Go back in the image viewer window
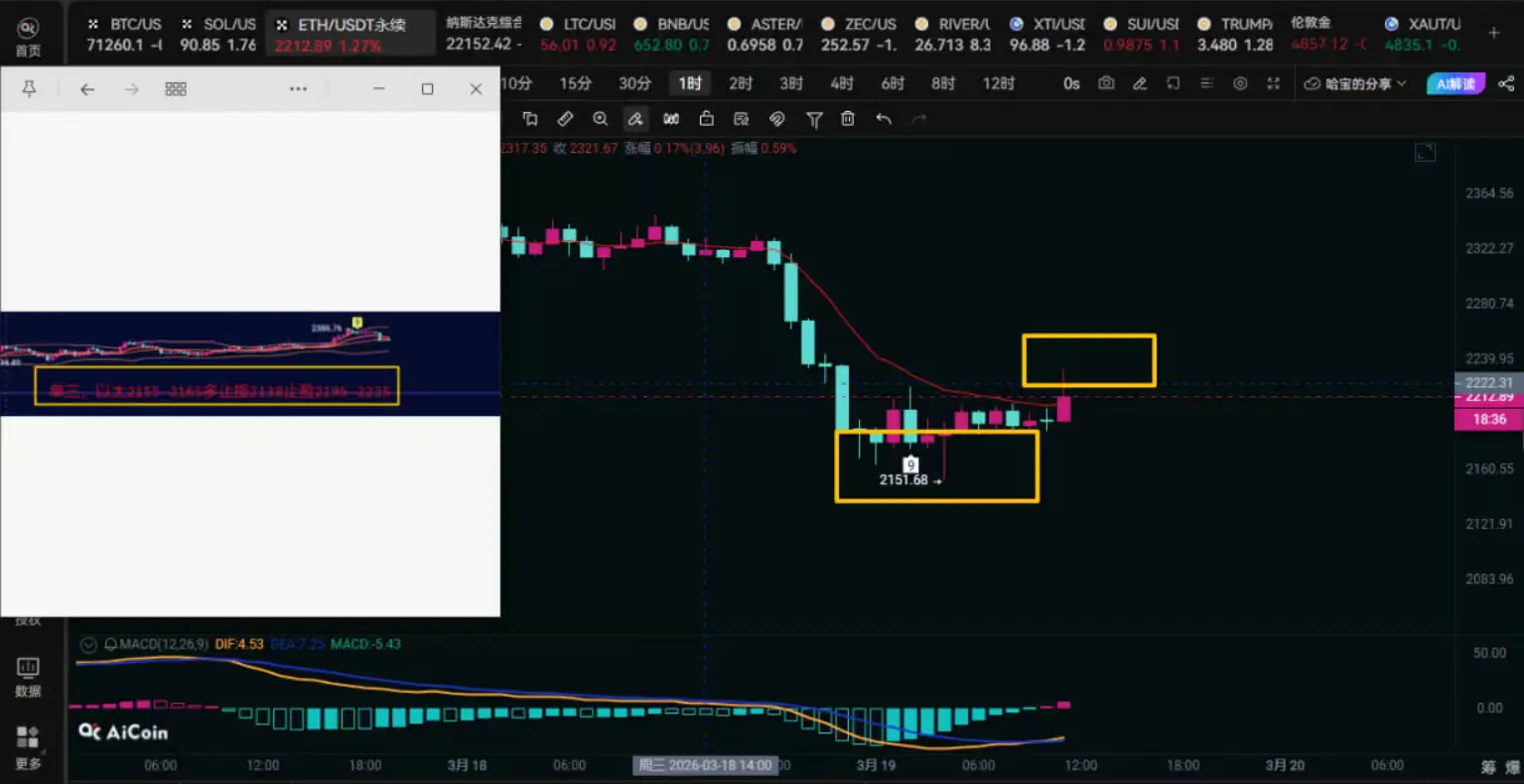The height and width of the screenshot is (784, 1524). [x=87, y=89]
